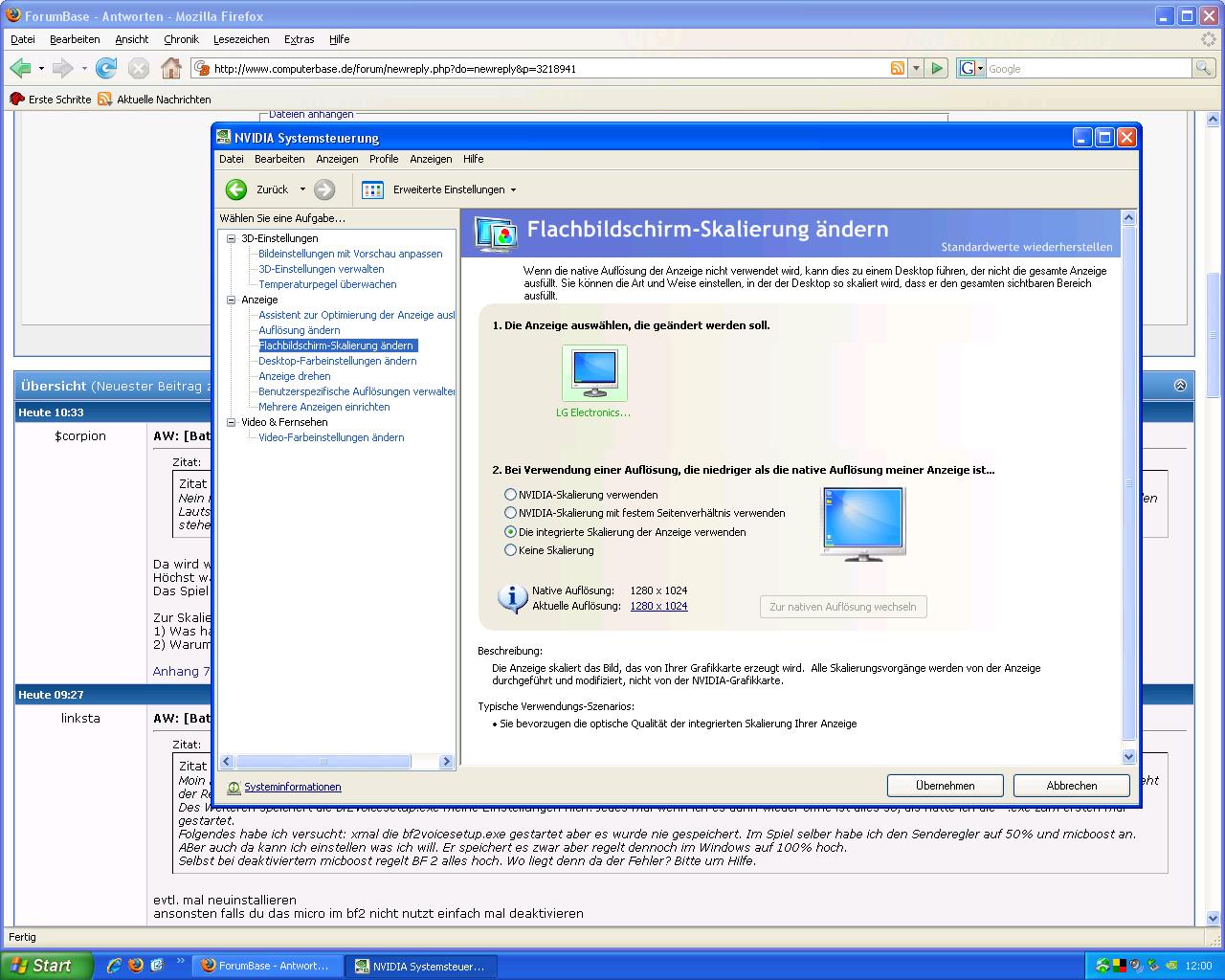Click Standardwerte wiederherstellen link
The height and width of the screenshot is (980, 1225).
1027,247
